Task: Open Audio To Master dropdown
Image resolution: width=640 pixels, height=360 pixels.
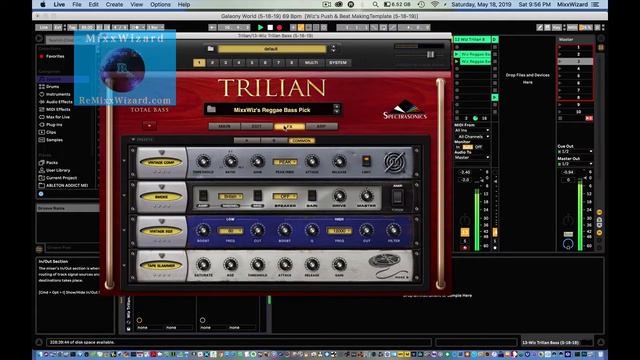Action: coord(472,158)
